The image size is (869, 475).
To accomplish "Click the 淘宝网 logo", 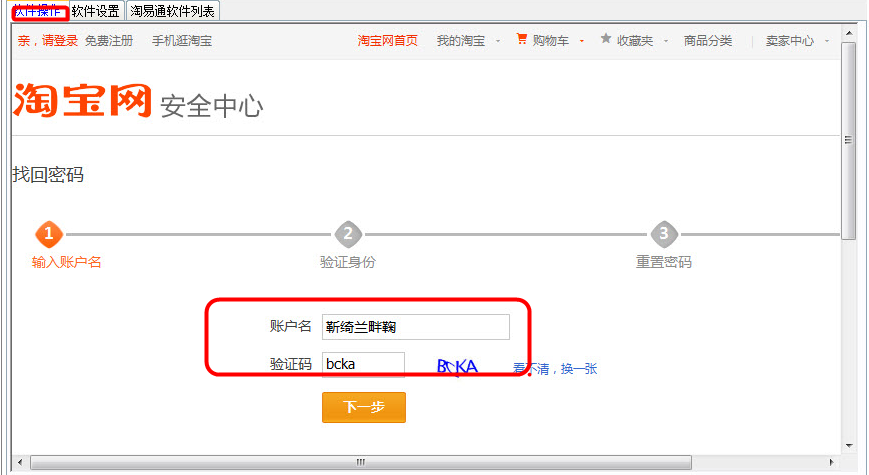I will [x=82, y=100].
